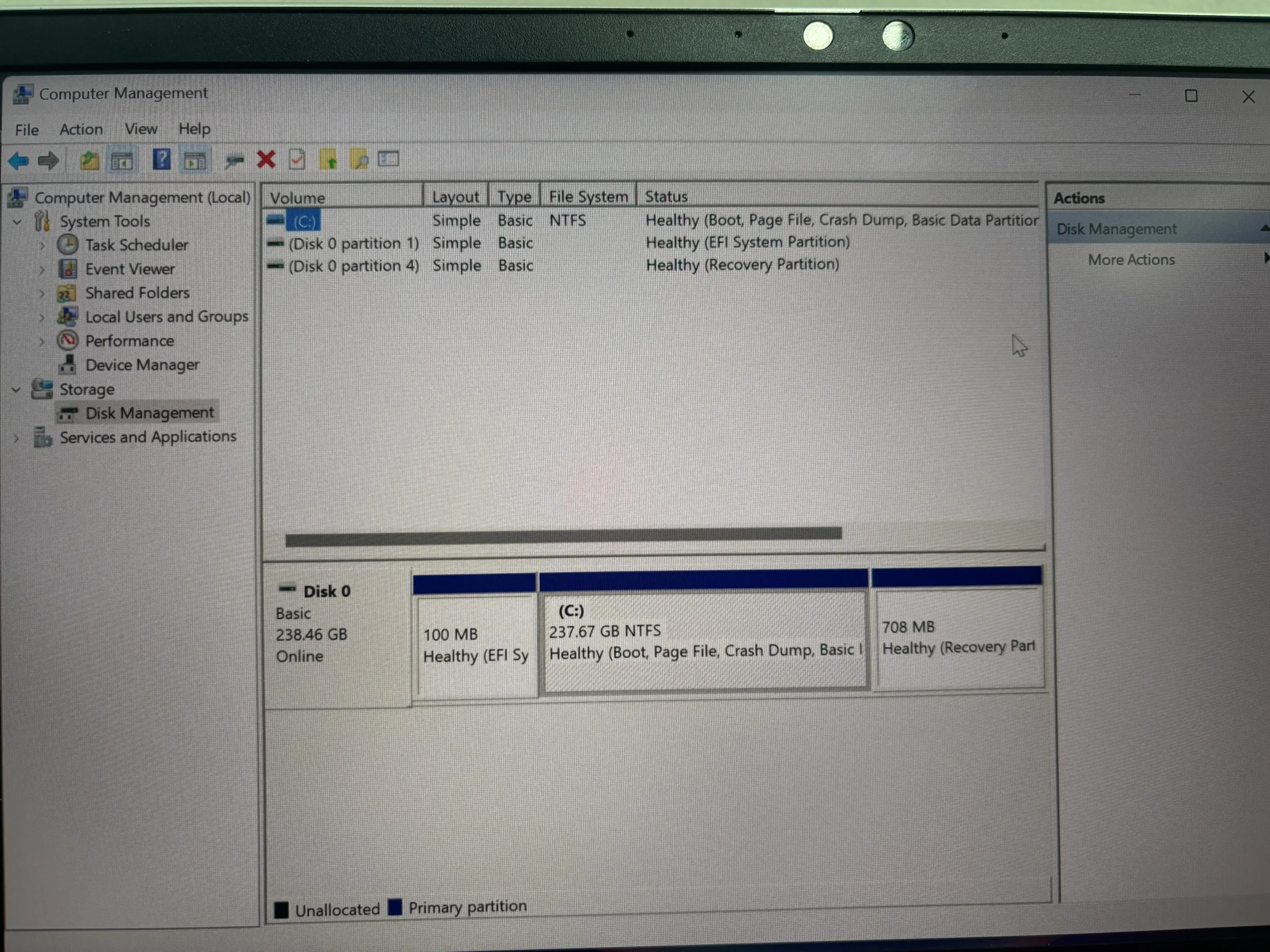Screen dimensions: 1270x952
Task: Open the View menu
Action: (x=141, y=129)
